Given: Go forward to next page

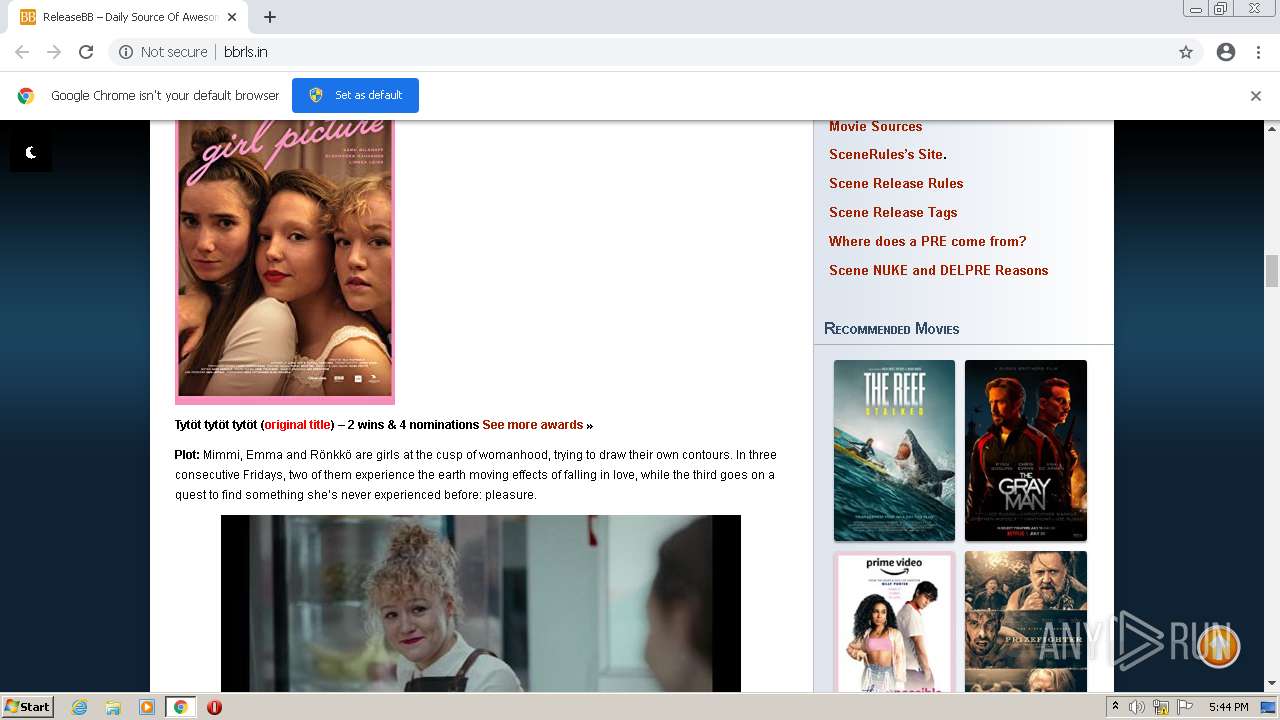Looking at the screenshot, I should click(54, 52).
